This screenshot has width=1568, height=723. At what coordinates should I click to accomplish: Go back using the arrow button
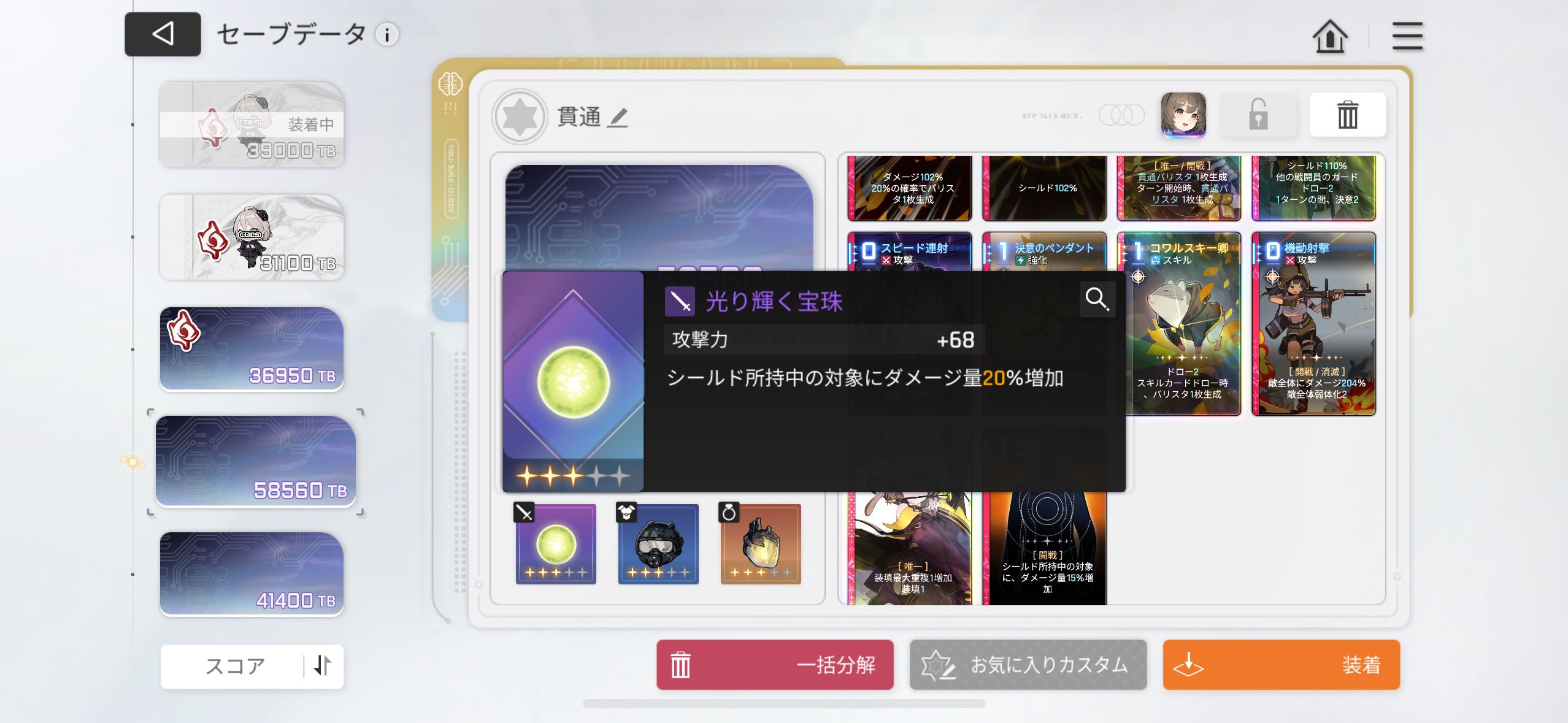[x=163, y=34]
